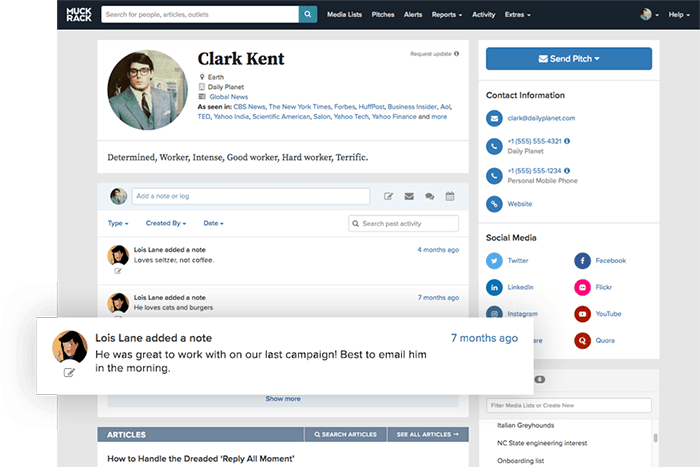Open the Forbes outlet link
Image resolution: width=700 pixels, height=467 pixels.
coord(345,107)
